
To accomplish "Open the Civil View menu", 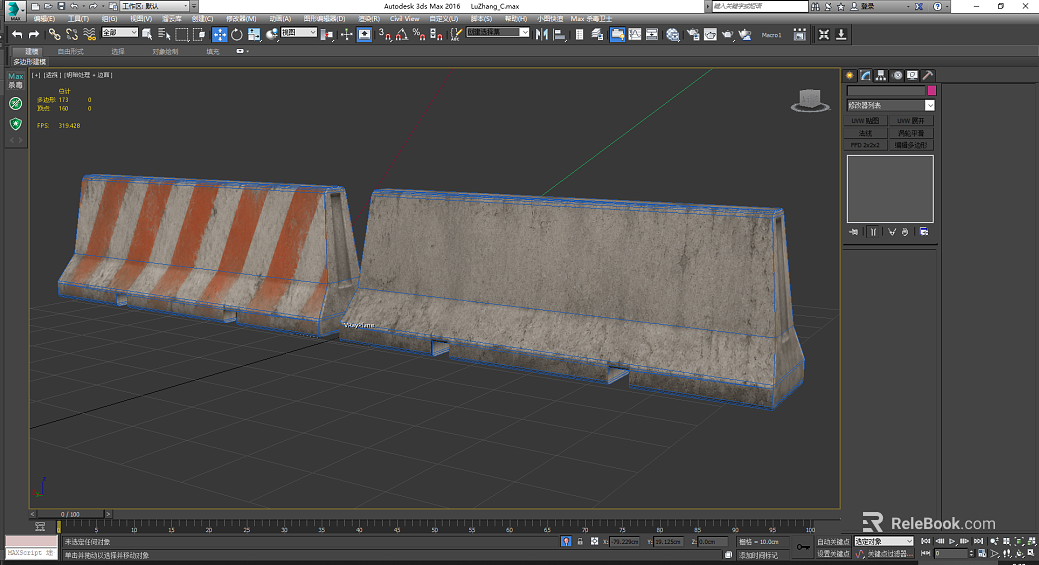I will [x=404, y=19].
